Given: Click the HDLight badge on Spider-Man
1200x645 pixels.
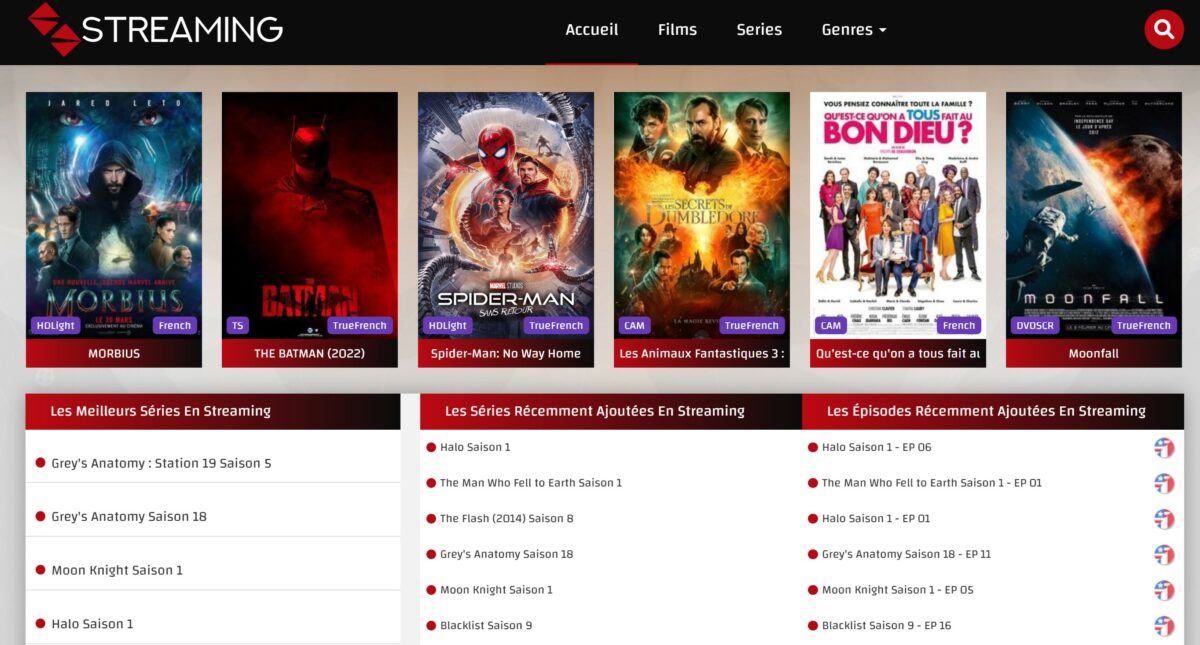Looking at the screenshot, I should click(448, 325).
